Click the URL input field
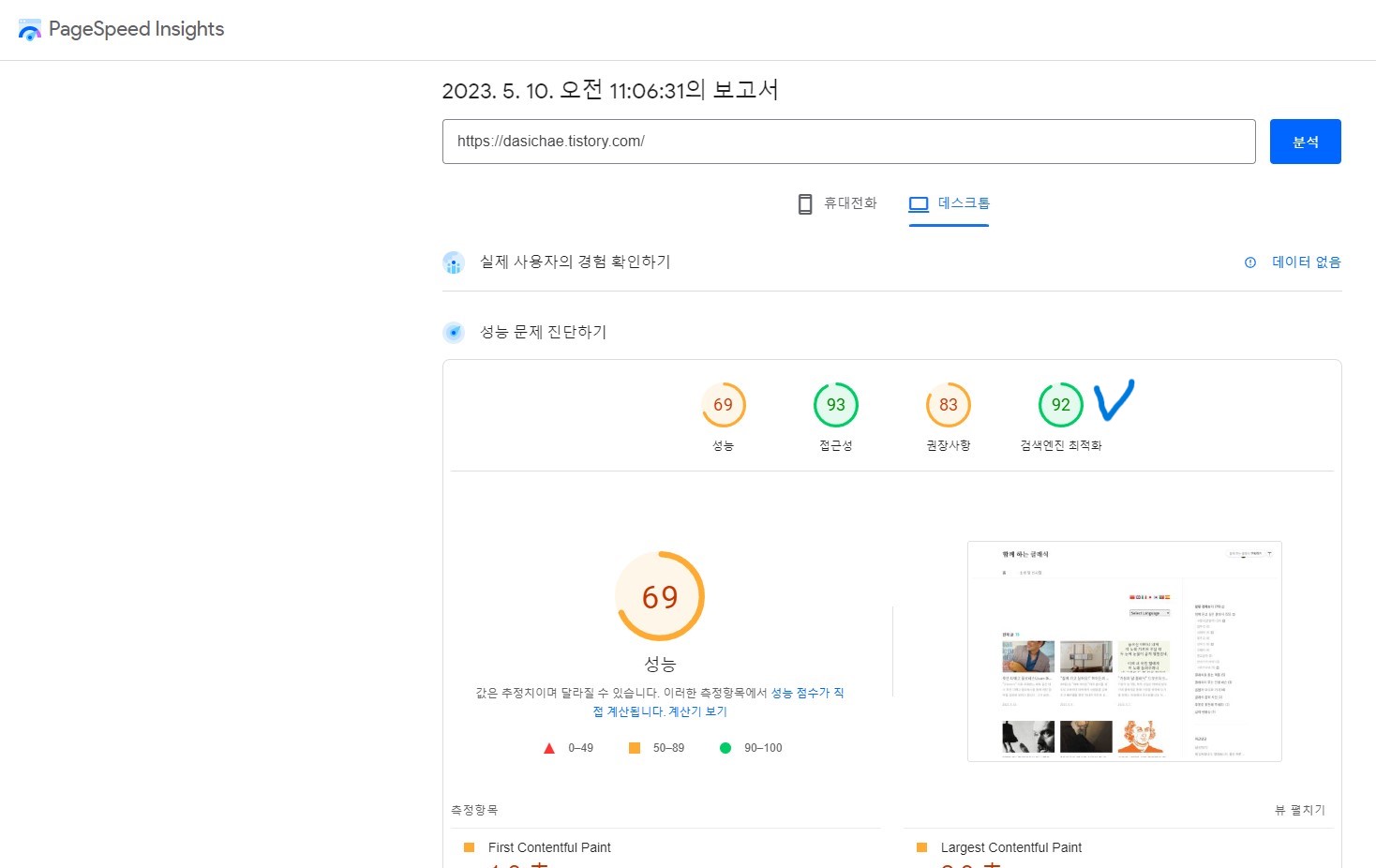The image size is (1376, 868). click(x=848, y=142)
